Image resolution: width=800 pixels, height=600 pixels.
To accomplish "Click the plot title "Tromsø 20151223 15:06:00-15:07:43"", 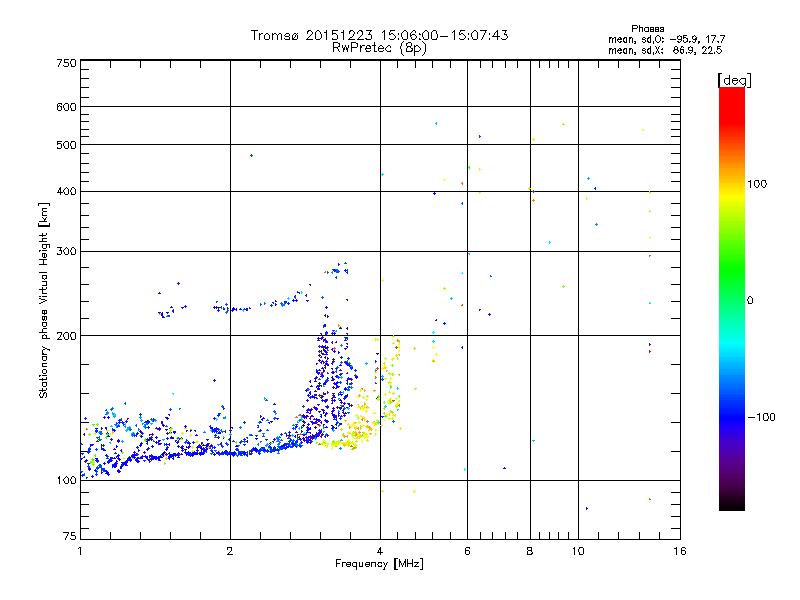I will click(x=379, y=35).
